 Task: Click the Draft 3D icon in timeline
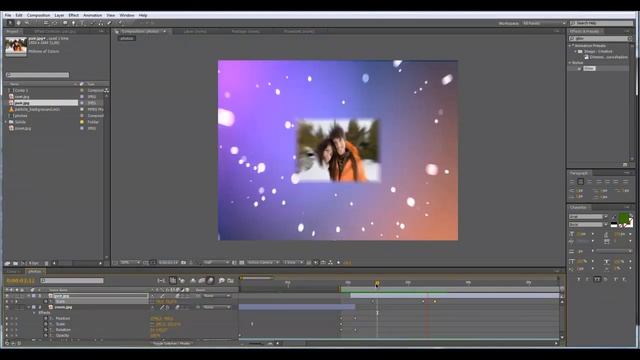tap(182, 280)
